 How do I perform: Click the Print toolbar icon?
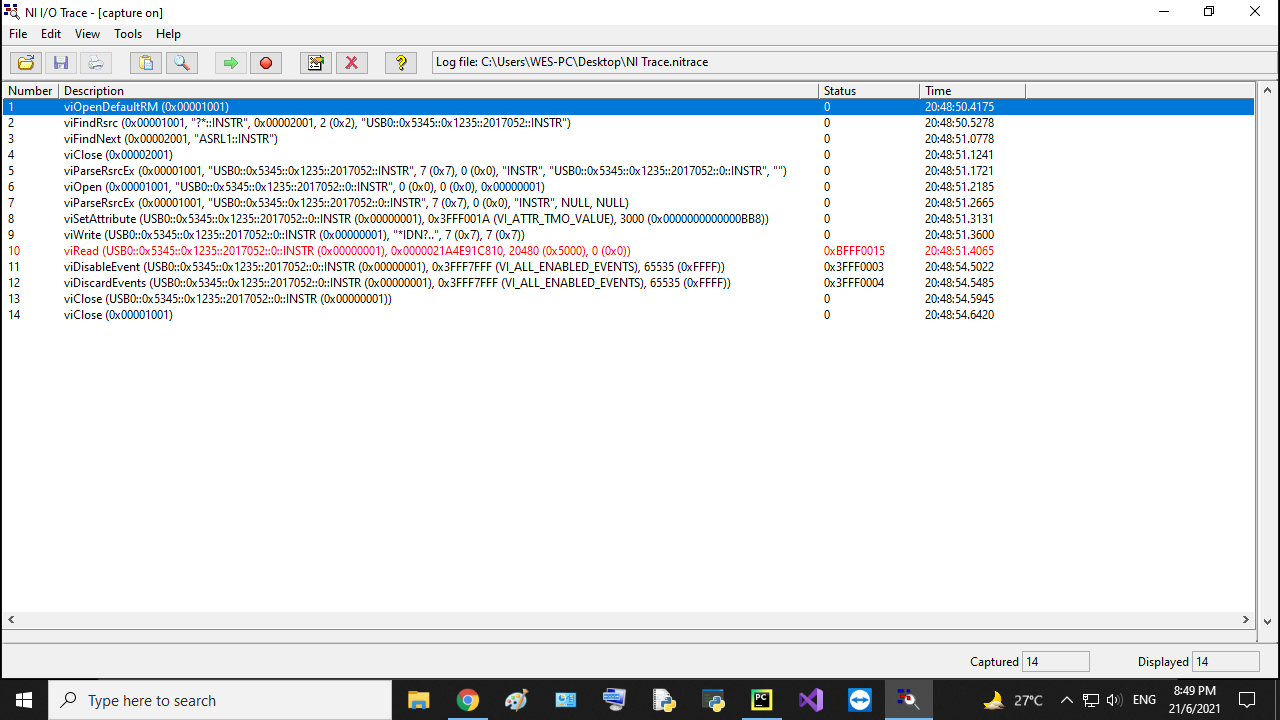96,63
